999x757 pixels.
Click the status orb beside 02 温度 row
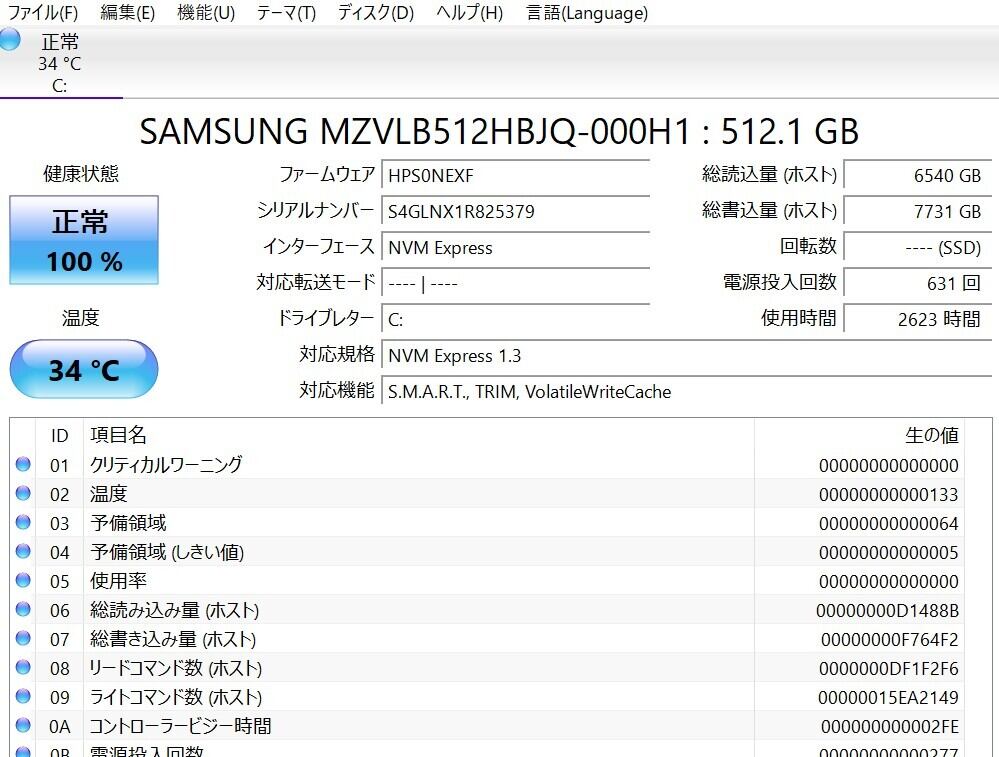click(x=23, y=493)
